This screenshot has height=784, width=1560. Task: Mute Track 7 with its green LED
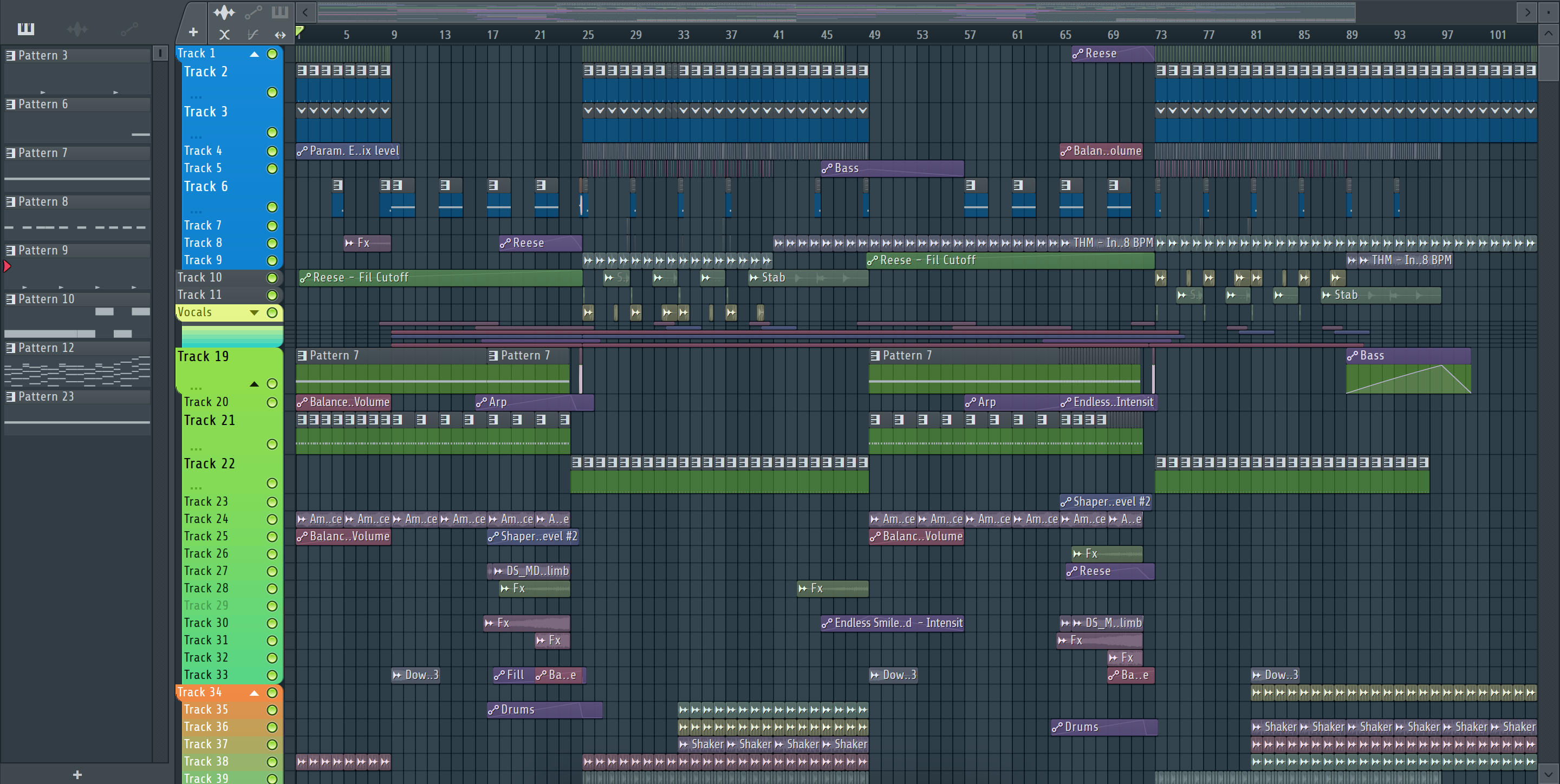tap(272, 226)
